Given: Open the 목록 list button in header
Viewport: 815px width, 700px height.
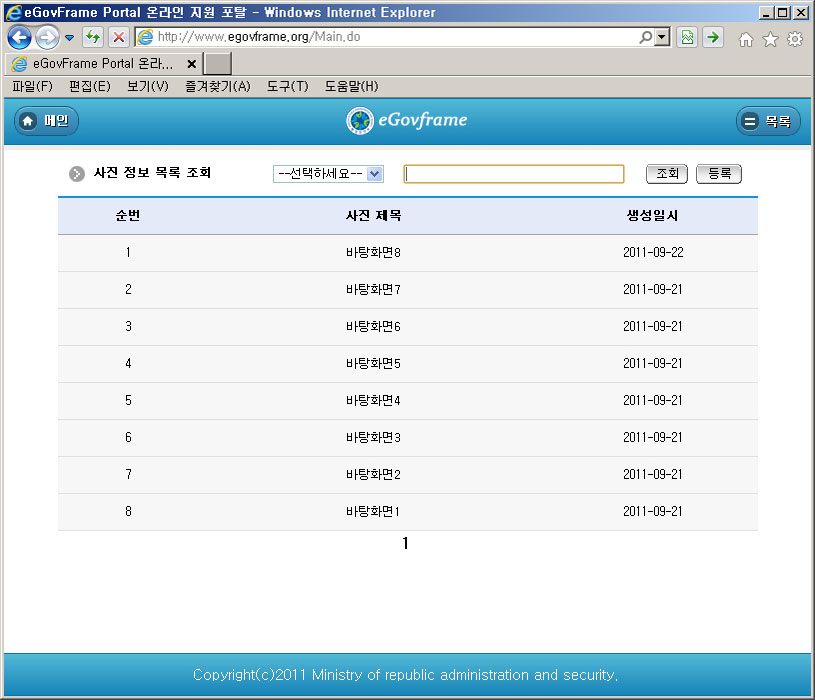Looking at the screenshot, I should pos(768,121).
